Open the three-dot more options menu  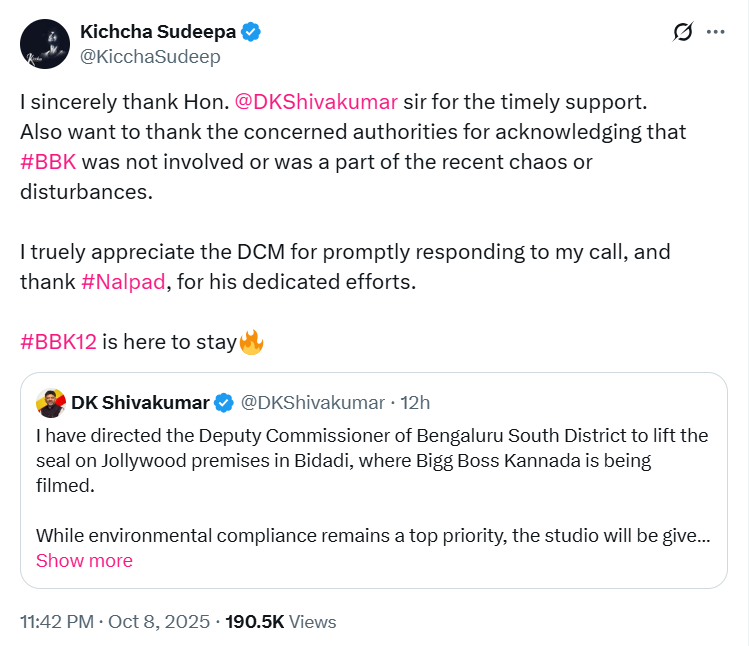tap(715, 33)
